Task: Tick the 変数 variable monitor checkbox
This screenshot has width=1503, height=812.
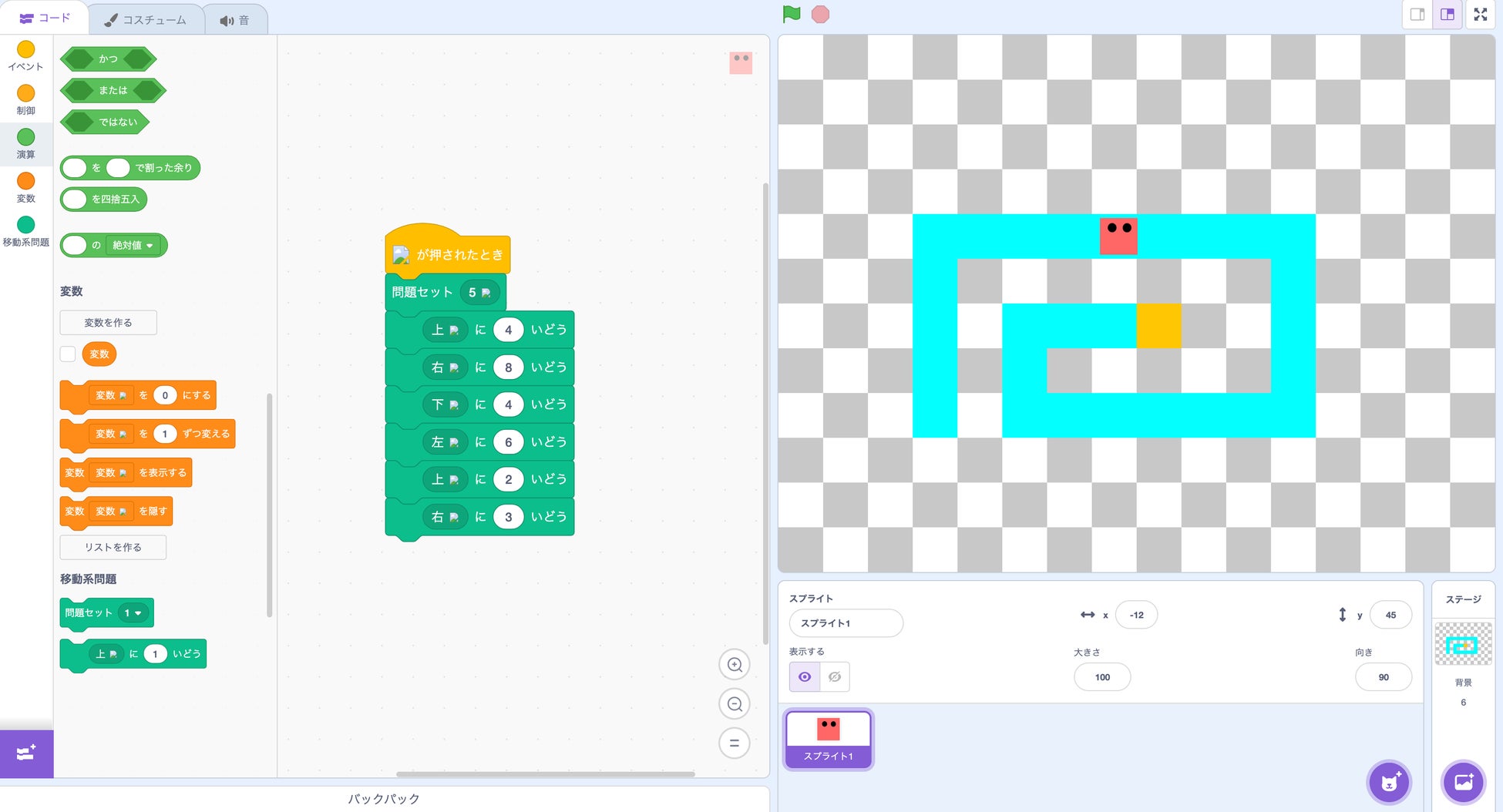Action: 68,354
